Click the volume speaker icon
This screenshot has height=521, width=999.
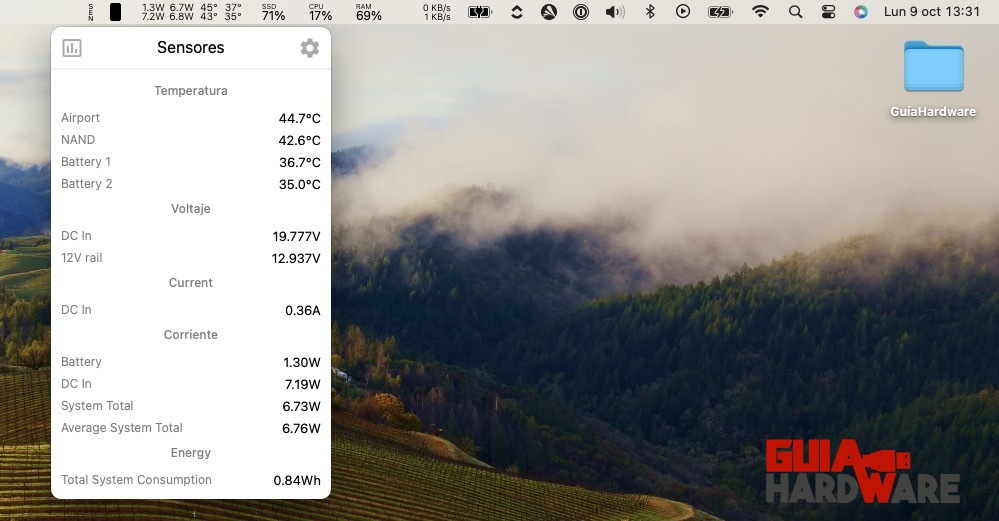click(615, 12)
